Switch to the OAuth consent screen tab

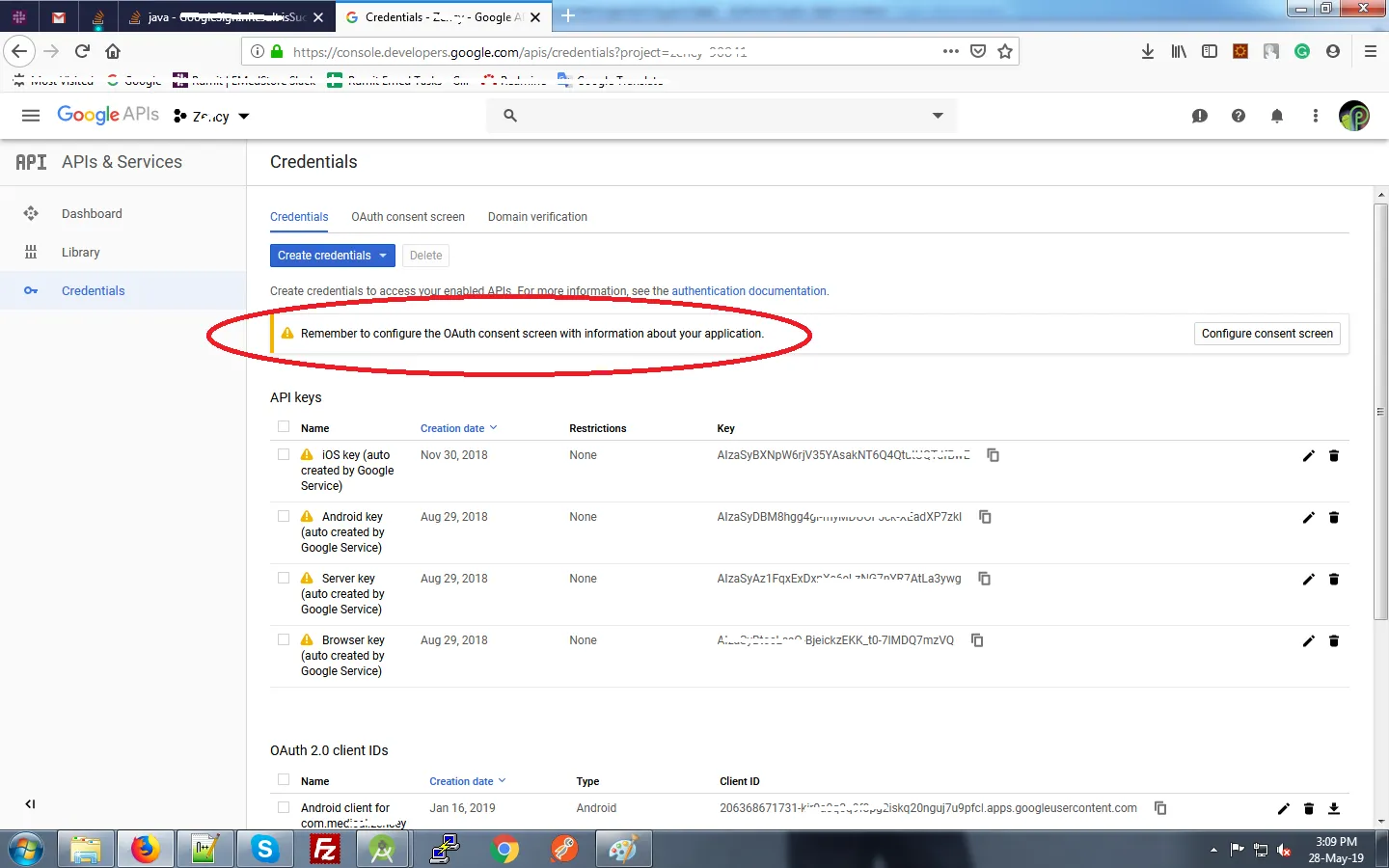tap(408, 217)
